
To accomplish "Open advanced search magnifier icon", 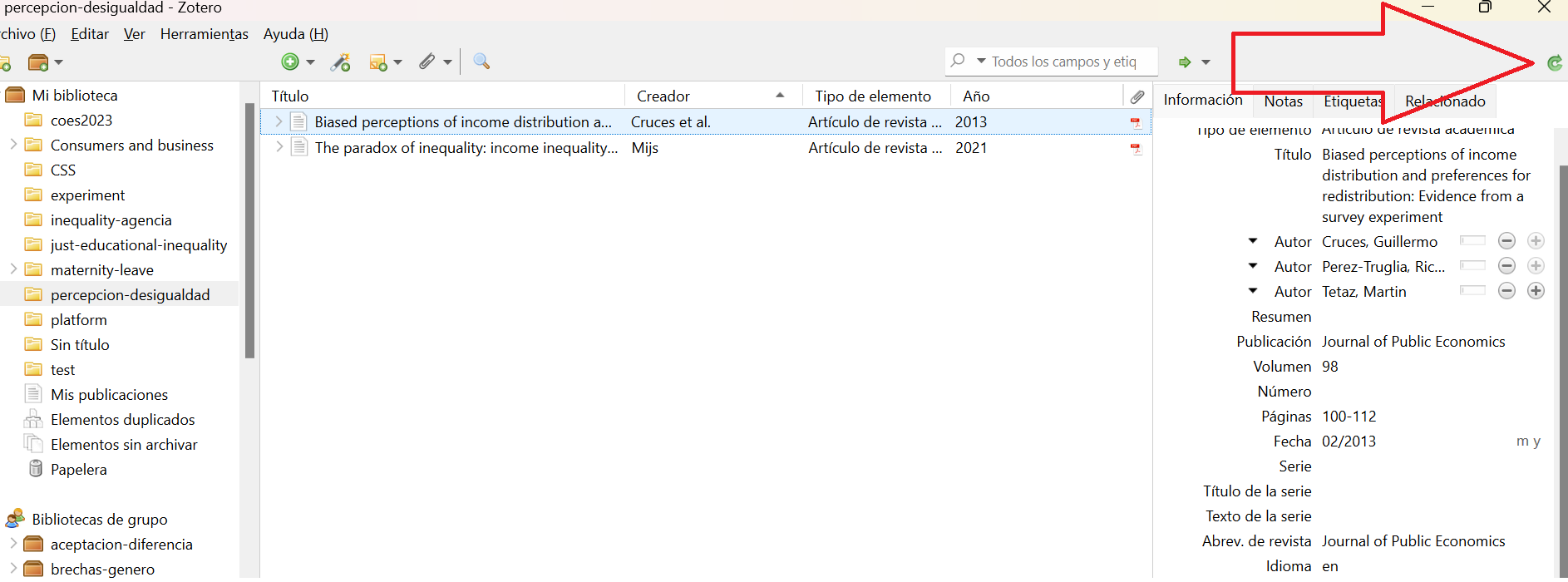I will click(481, 62).
